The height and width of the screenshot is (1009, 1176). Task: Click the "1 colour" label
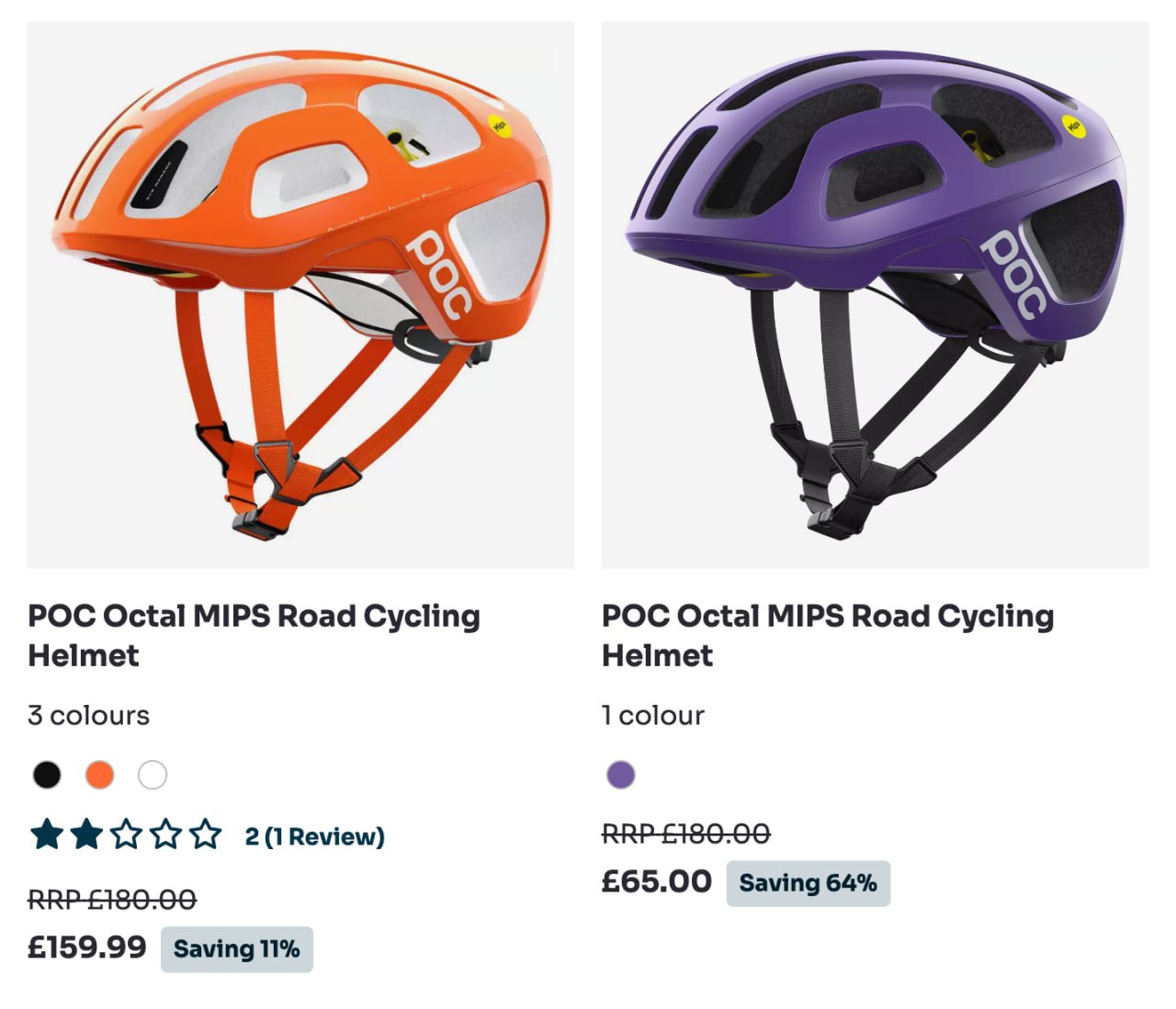click(653, 715)
